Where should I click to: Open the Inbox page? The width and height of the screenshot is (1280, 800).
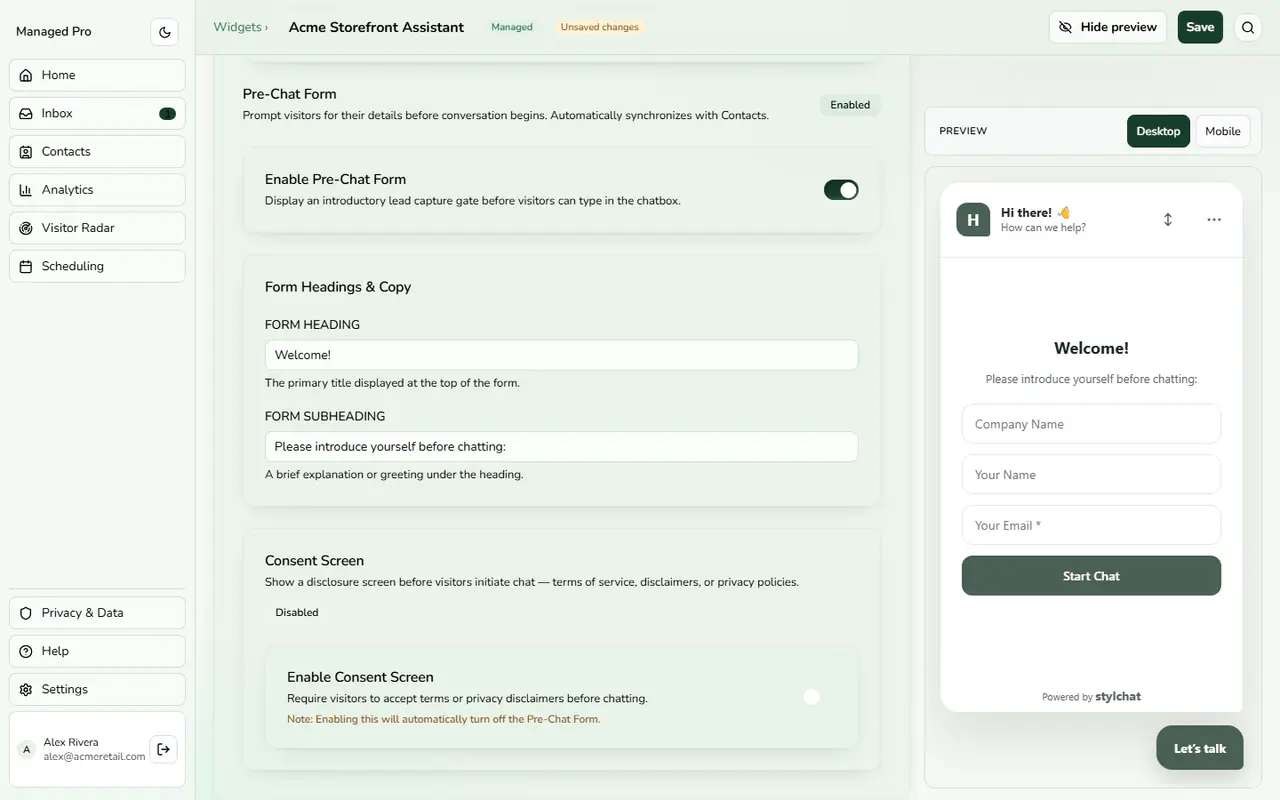97,113
